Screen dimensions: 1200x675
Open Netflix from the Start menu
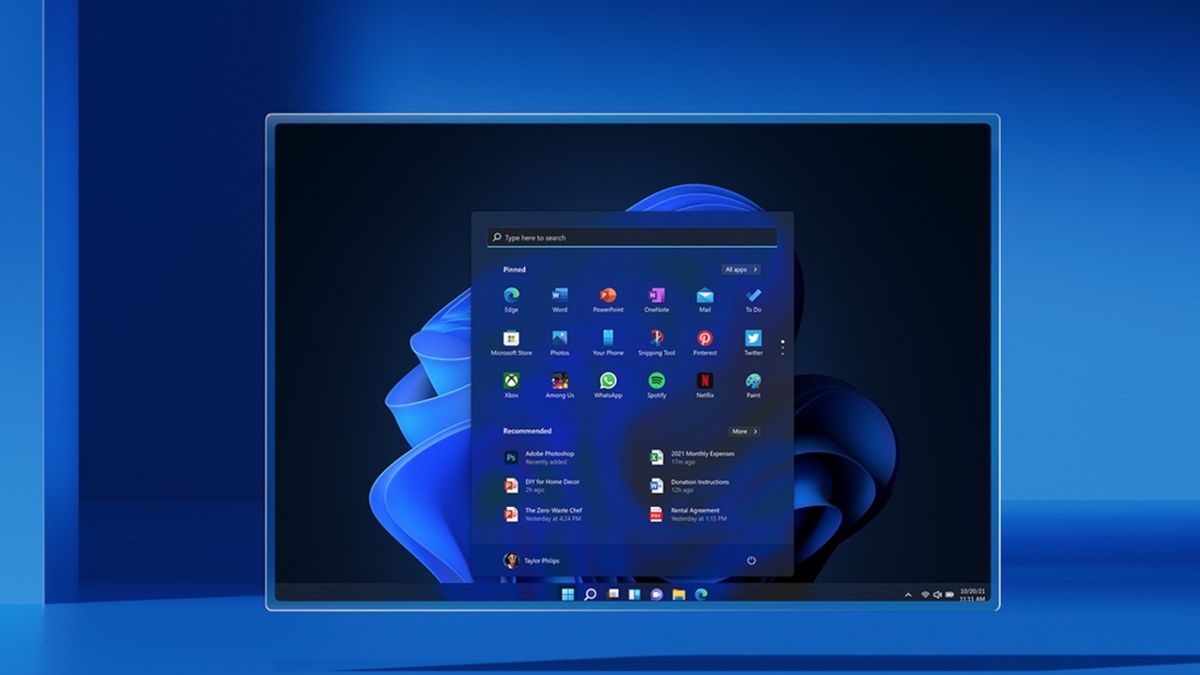[704, 381]
